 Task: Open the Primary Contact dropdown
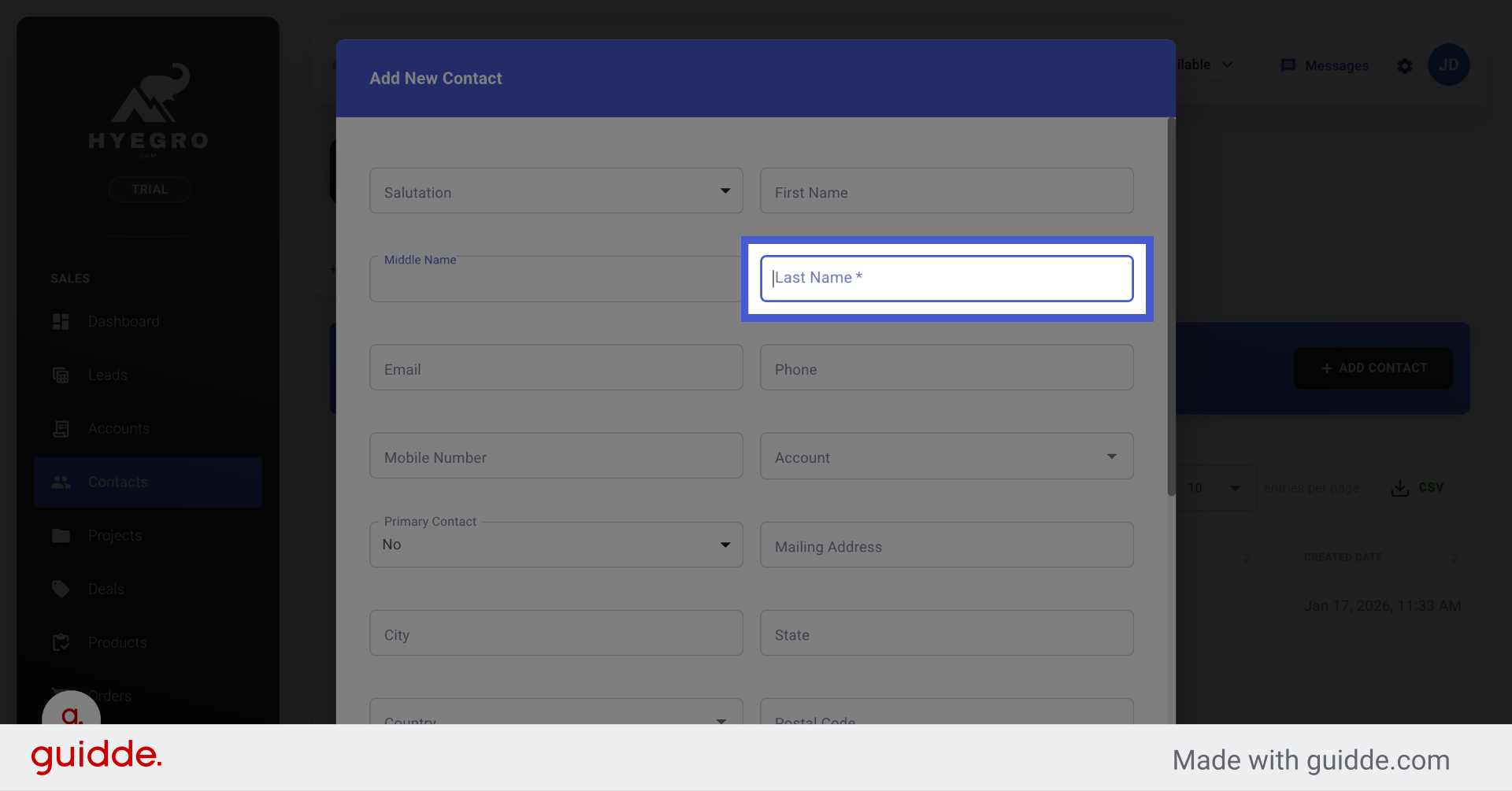pos(556,545)
